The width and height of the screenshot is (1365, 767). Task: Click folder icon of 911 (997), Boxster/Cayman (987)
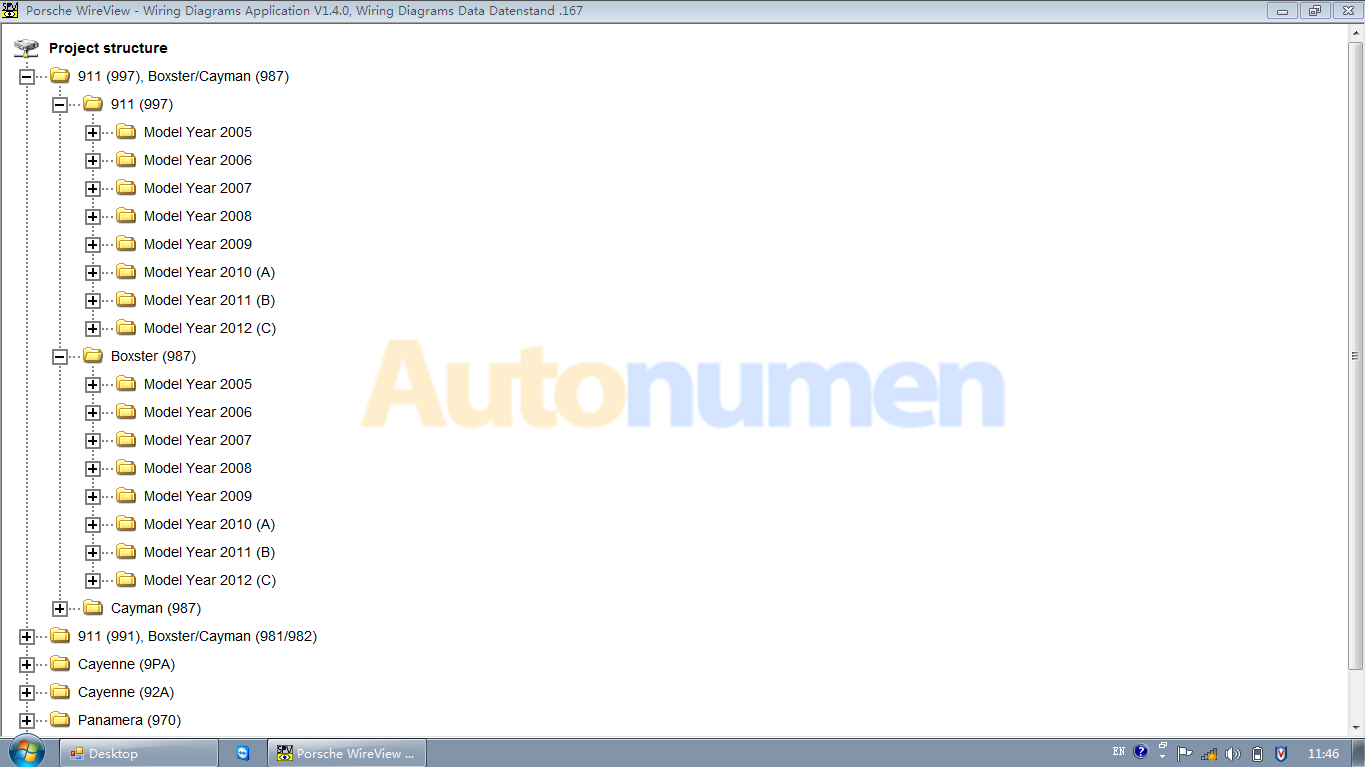[60, 75]
